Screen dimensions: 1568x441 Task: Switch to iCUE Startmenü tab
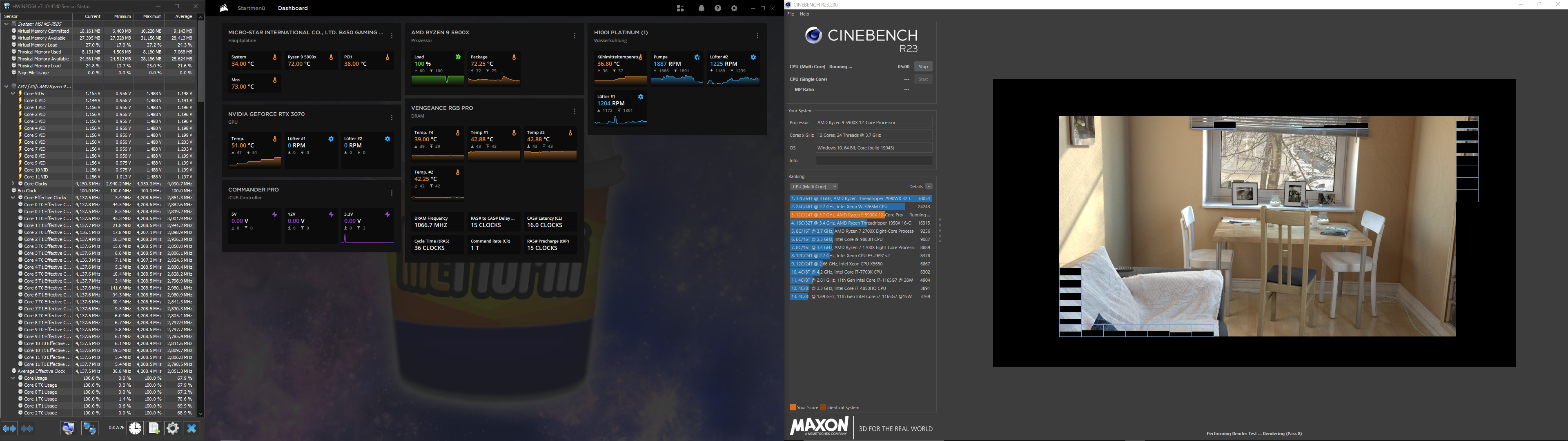(x=252, y=9)
